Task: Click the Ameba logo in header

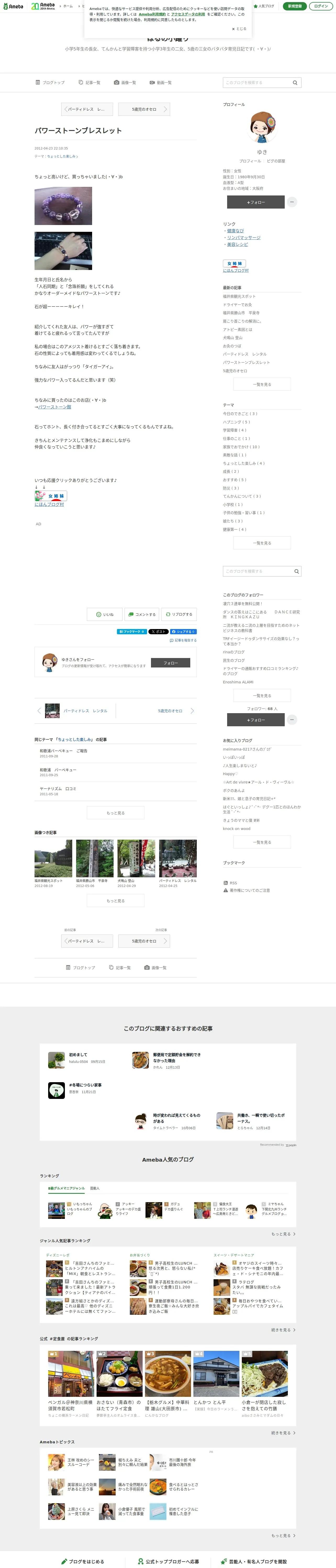Action: tap(13, 6)
